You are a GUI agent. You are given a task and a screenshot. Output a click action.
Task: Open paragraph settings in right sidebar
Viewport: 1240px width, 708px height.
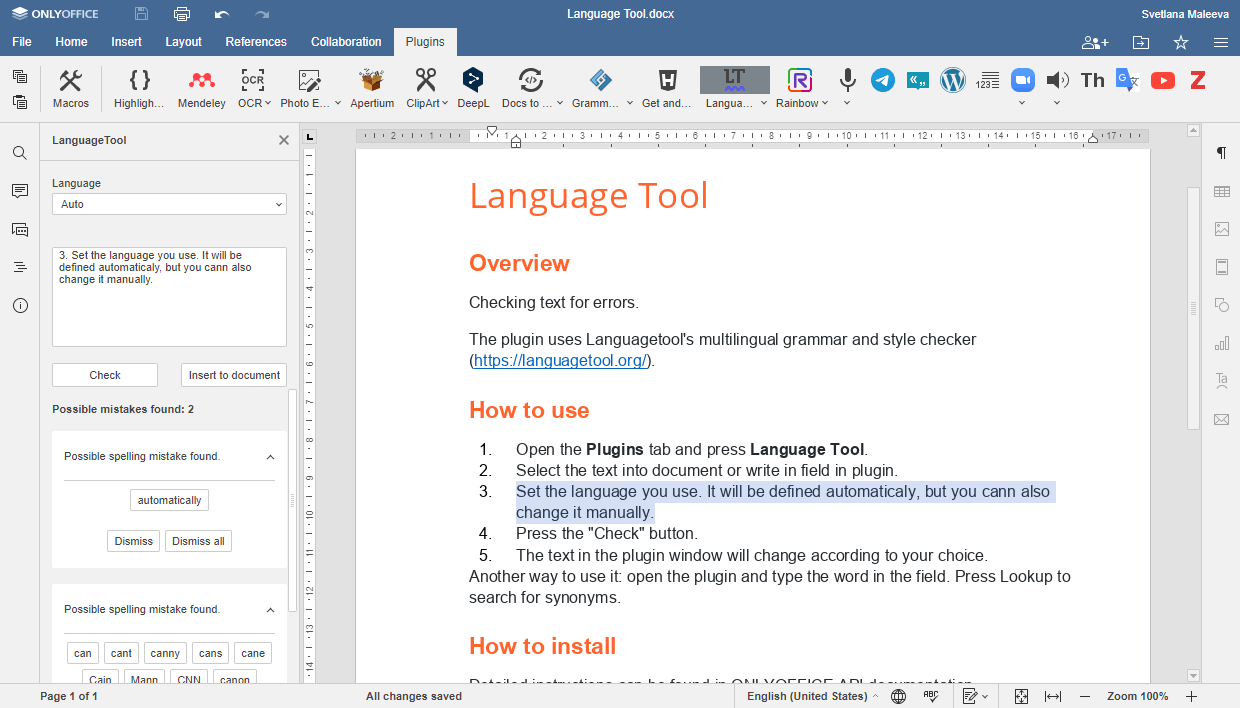tap(1221, 153)
